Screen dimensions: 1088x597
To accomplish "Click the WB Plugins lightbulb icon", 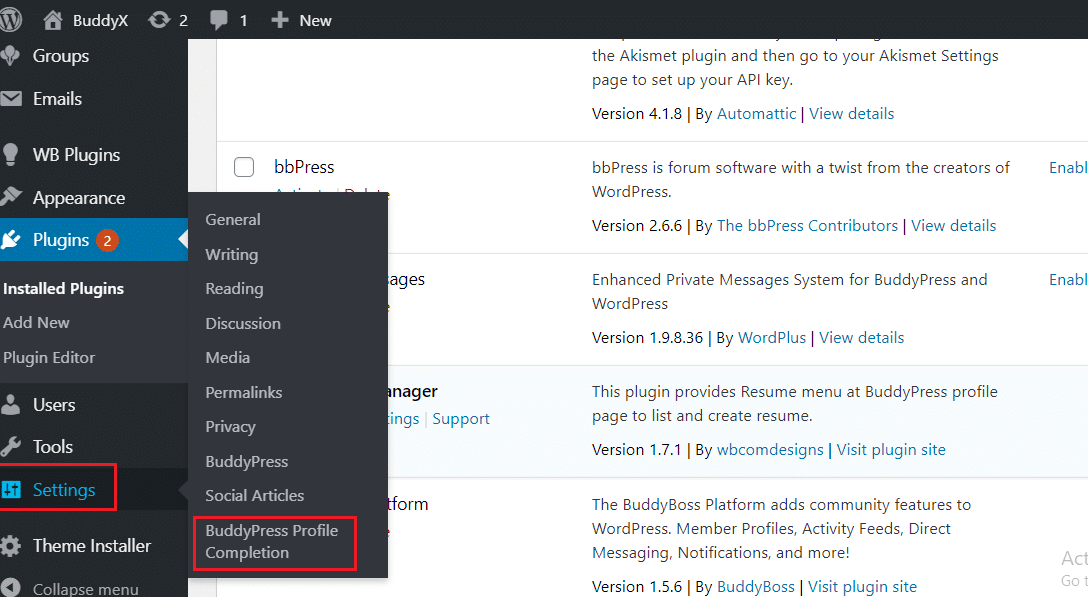I will coord(11,155).
